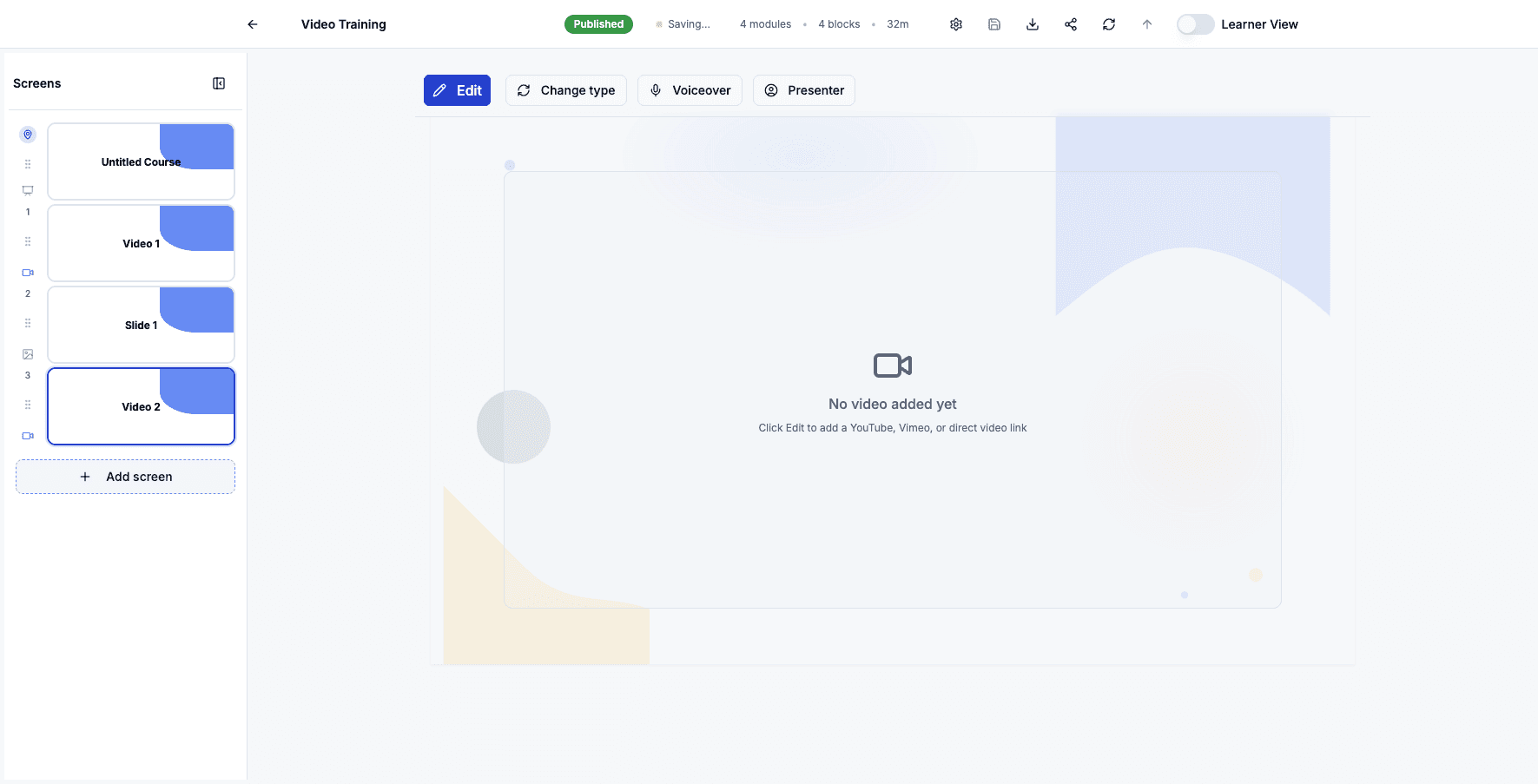Click 'Click Edit to add a YouTube' hint

point(893,428)
